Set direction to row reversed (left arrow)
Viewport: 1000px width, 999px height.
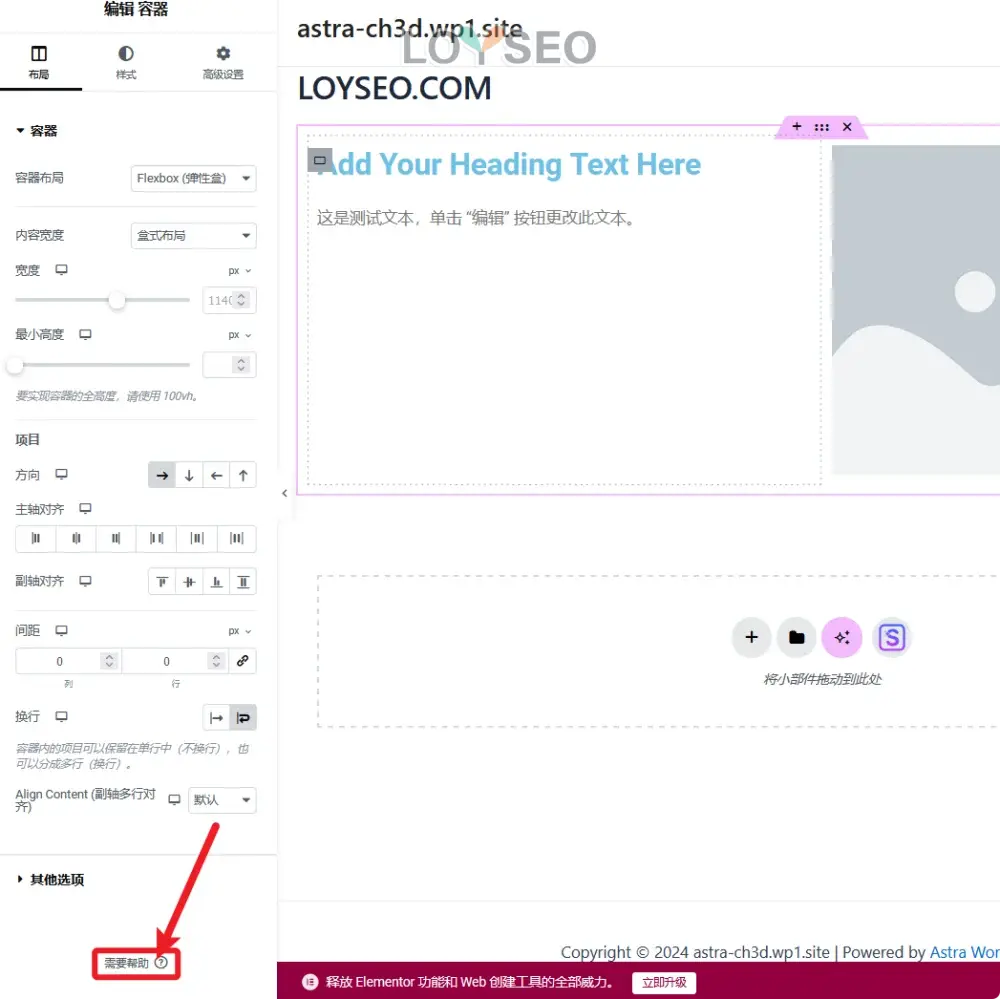[216, 475]
